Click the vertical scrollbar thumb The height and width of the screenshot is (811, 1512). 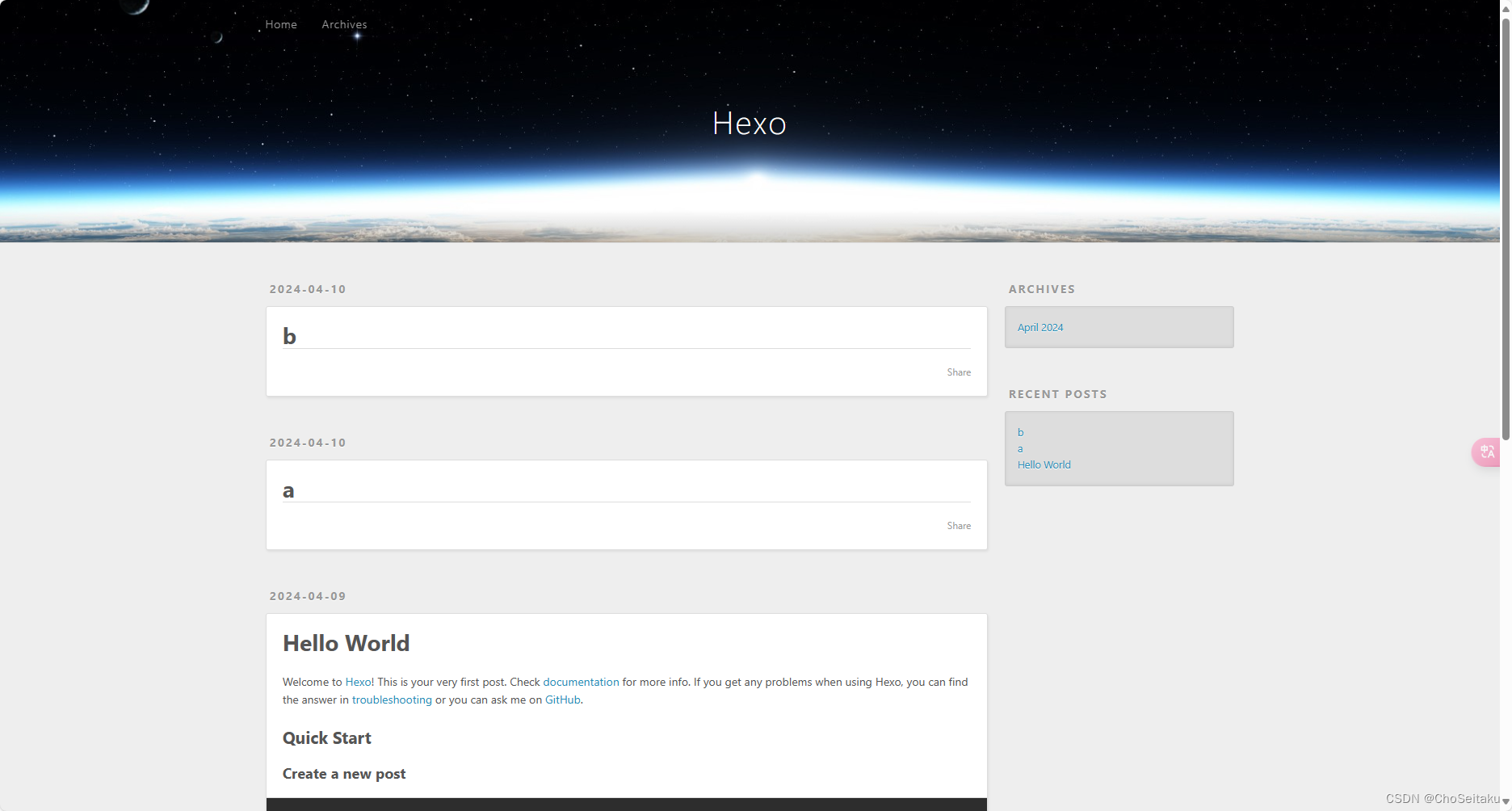[x=1506, y=229]
